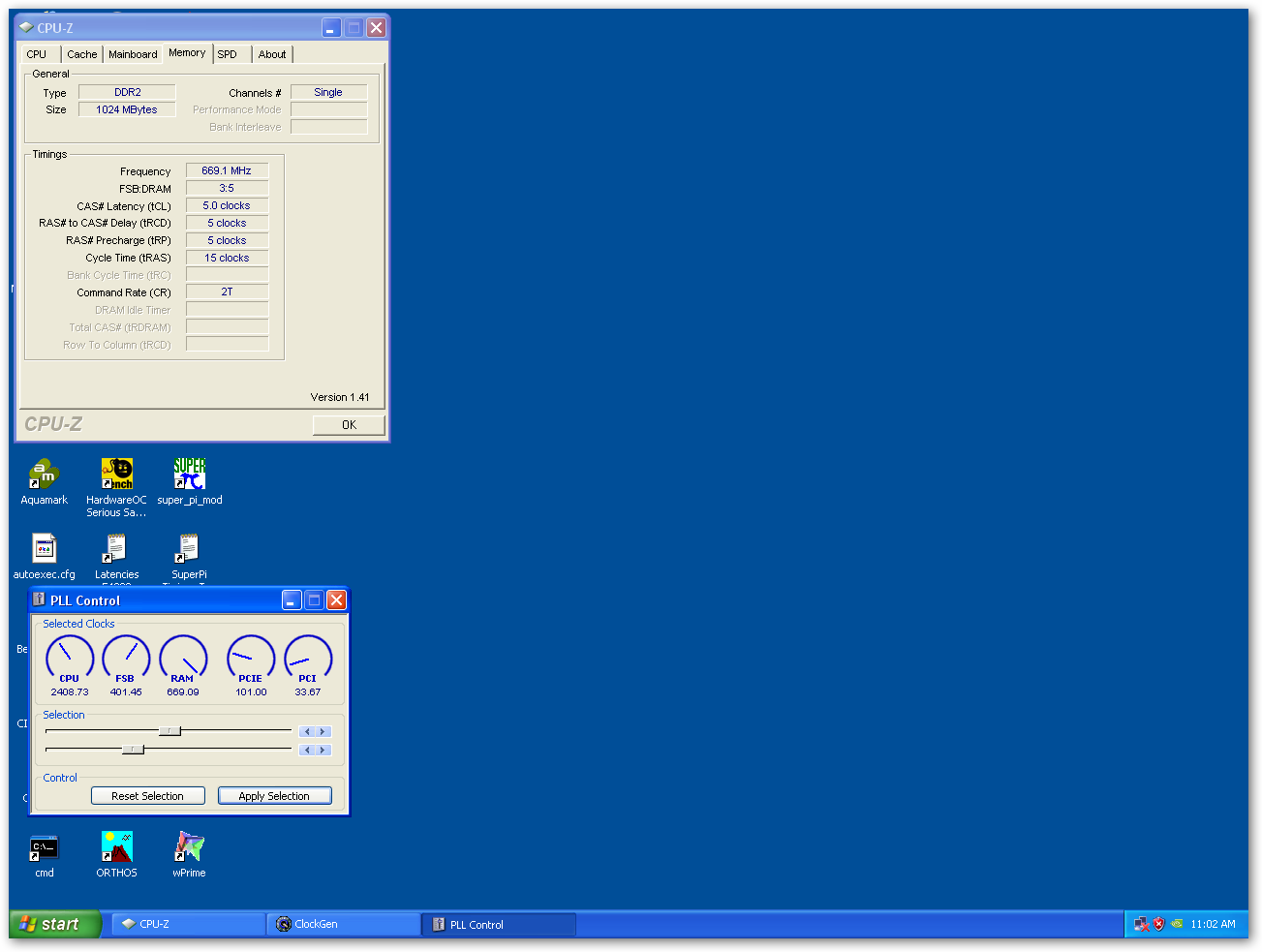Open the HardwareOC Serious Sam benchmark shortcut
1262x952 pixels.
(x=116, y=474)
